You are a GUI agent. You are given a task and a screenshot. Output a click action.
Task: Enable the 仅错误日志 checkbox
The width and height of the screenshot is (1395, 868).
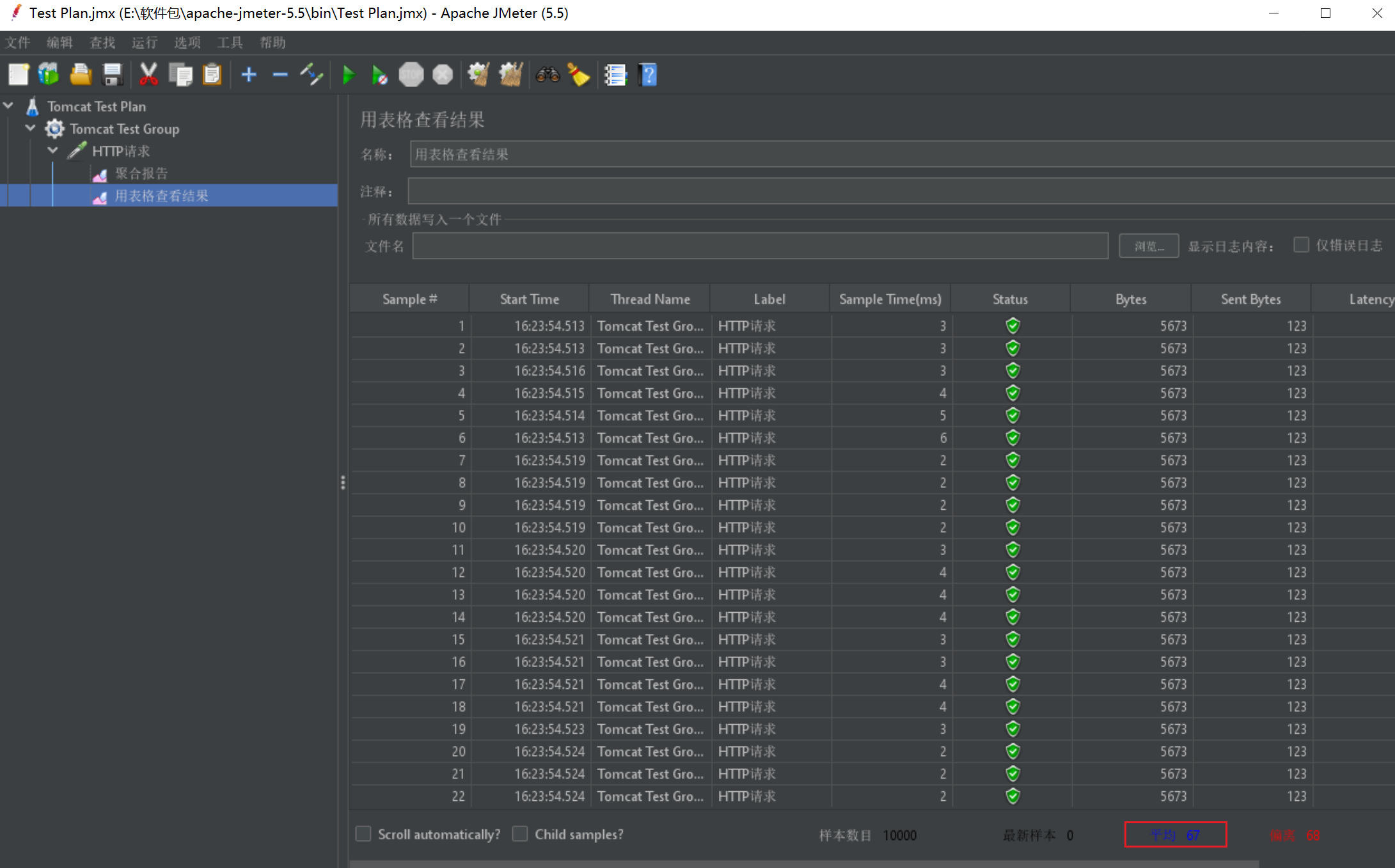coord(1301,245)
